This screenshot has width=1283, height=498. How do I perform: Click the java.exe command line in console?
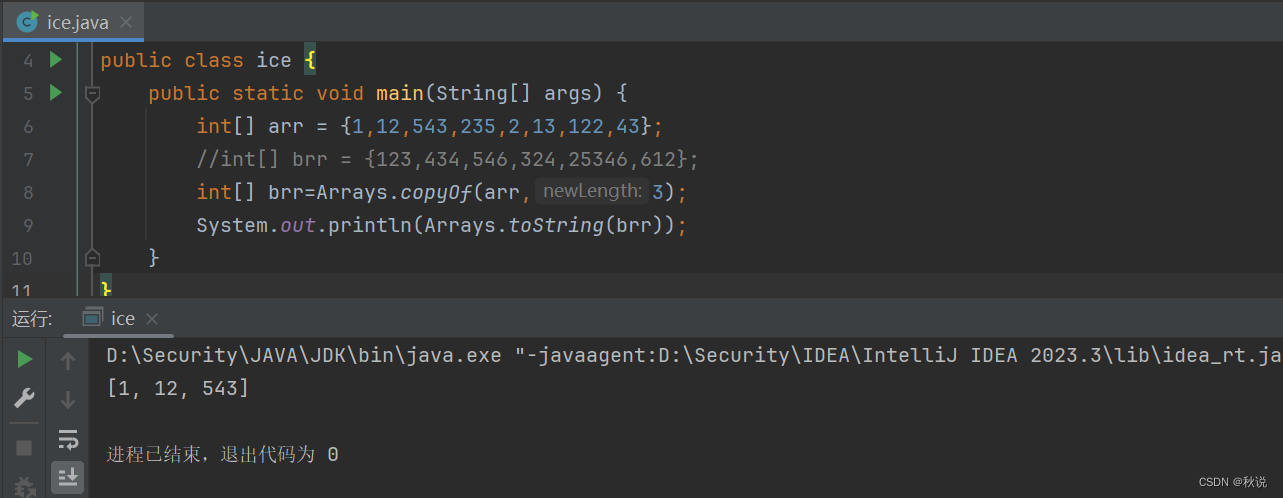click(x=694, y=355)
